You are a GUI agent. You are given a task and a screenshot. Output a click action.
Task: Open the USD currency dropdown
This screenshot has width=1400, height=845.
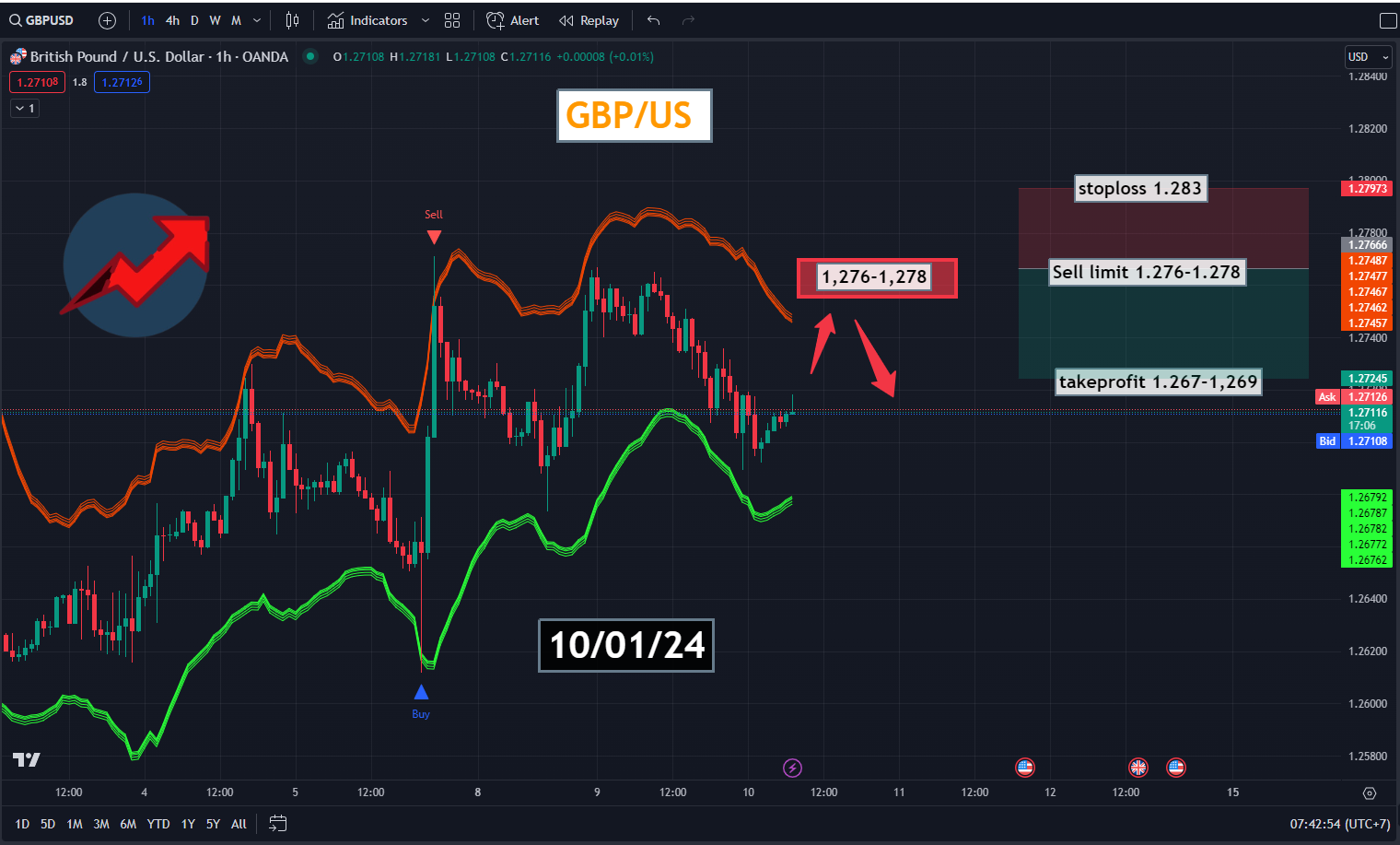[1368, 57]
